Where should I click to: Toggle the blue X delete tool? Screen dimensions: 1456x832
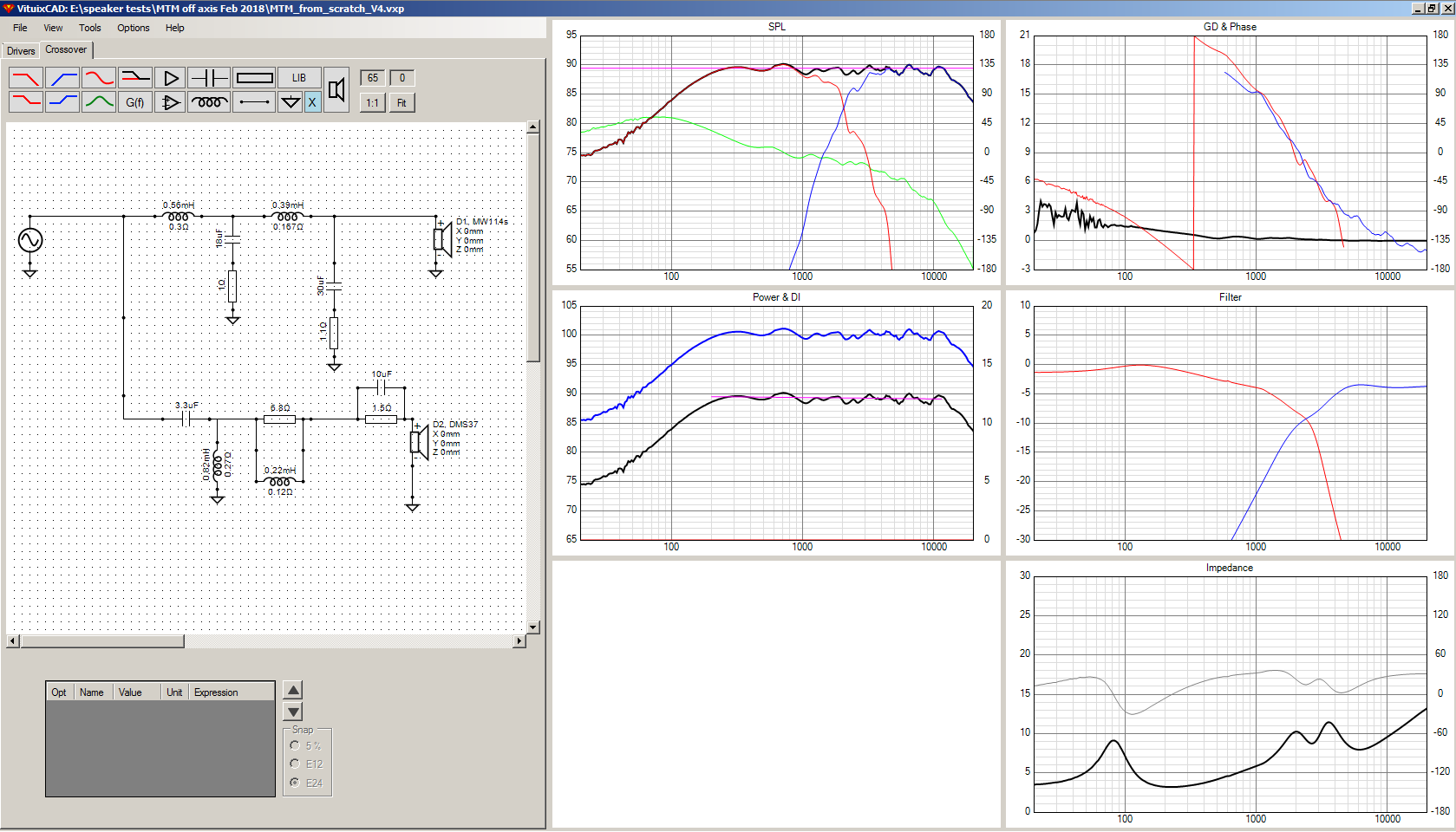pos(312,102)
